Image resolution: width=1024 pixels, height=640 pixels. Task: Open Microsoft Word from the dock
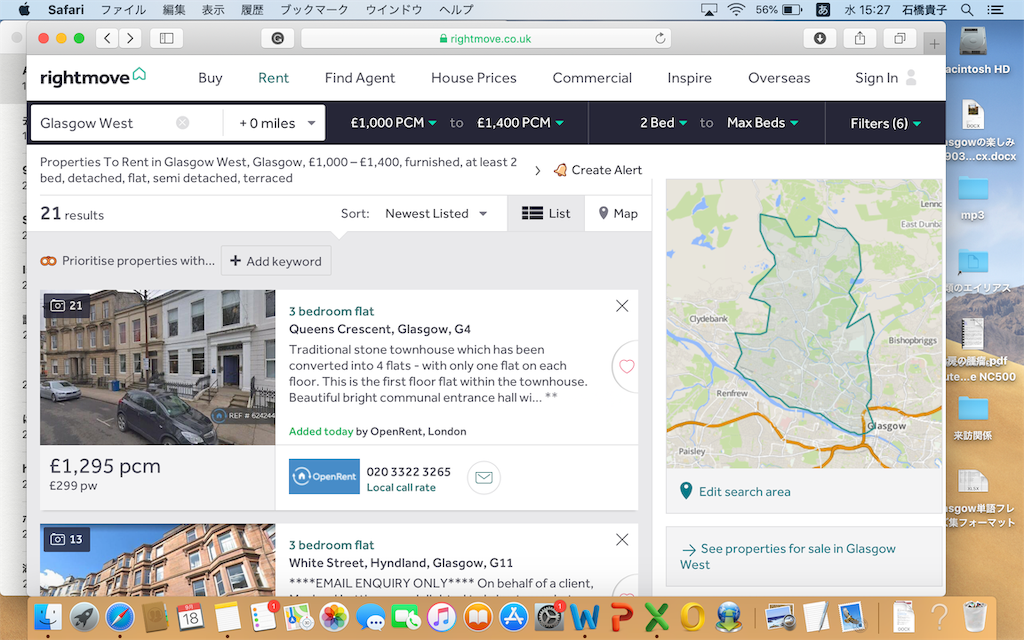(x=584, y=617)
